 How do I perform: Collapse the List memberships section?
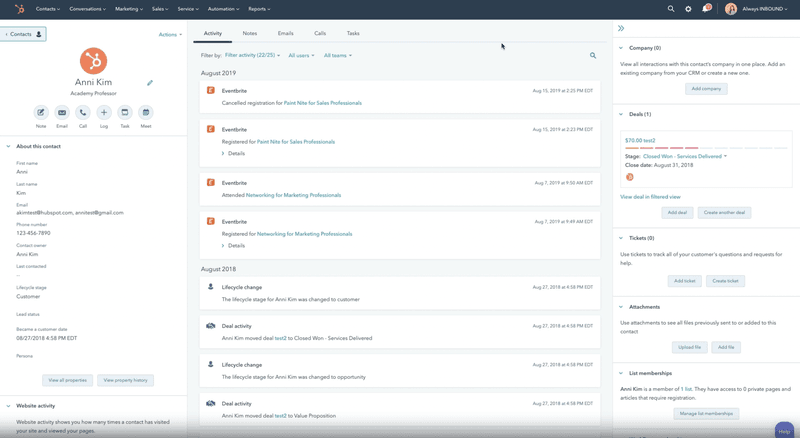tap(621, 373)
